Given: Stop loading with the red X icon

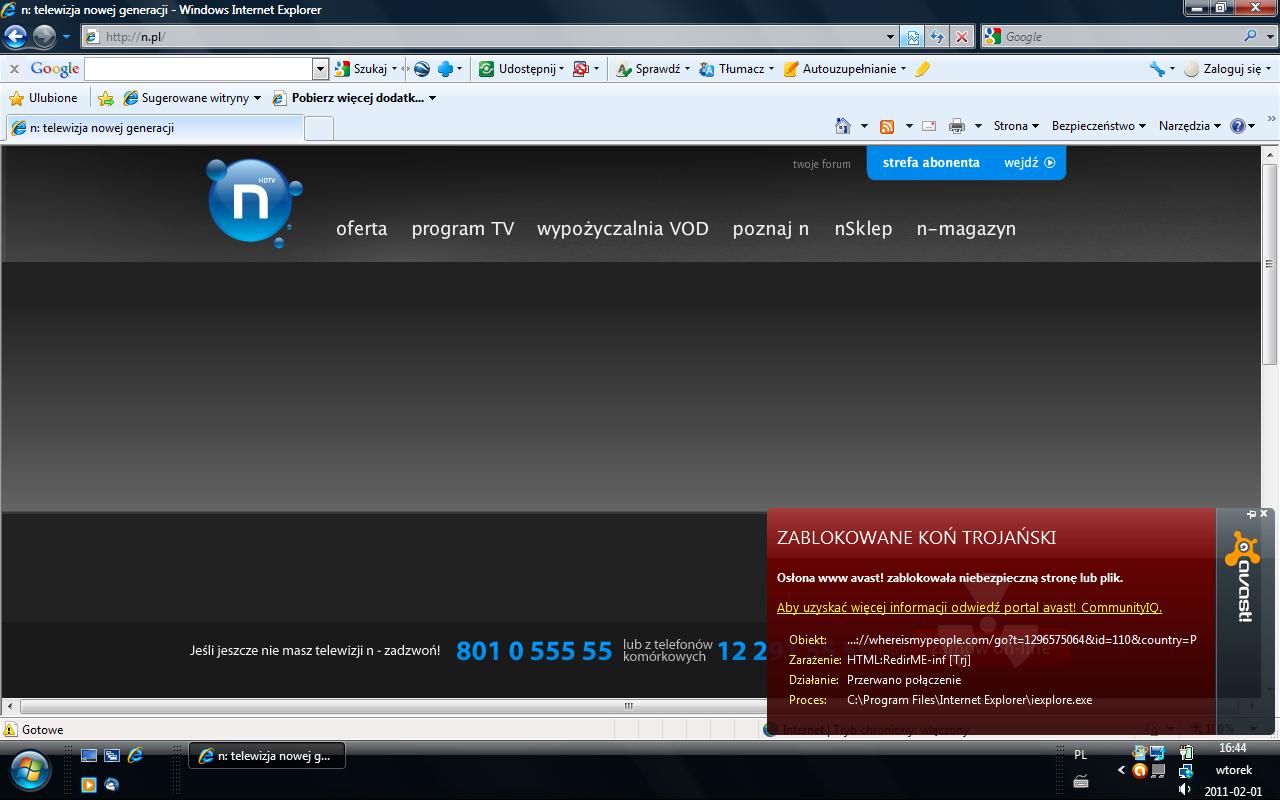Looking at the screenshot, I should pos(962,37).
